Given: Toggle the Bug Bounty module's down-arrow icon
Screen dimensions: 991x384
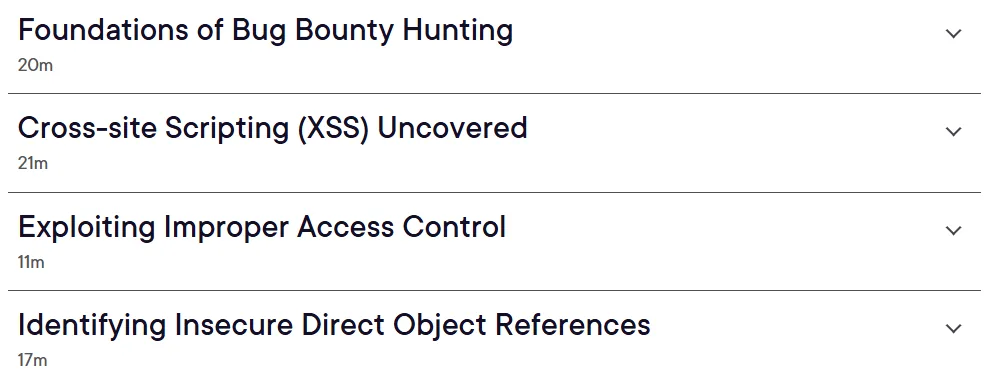Looking at the screenshot, I should tap(953, 33).
